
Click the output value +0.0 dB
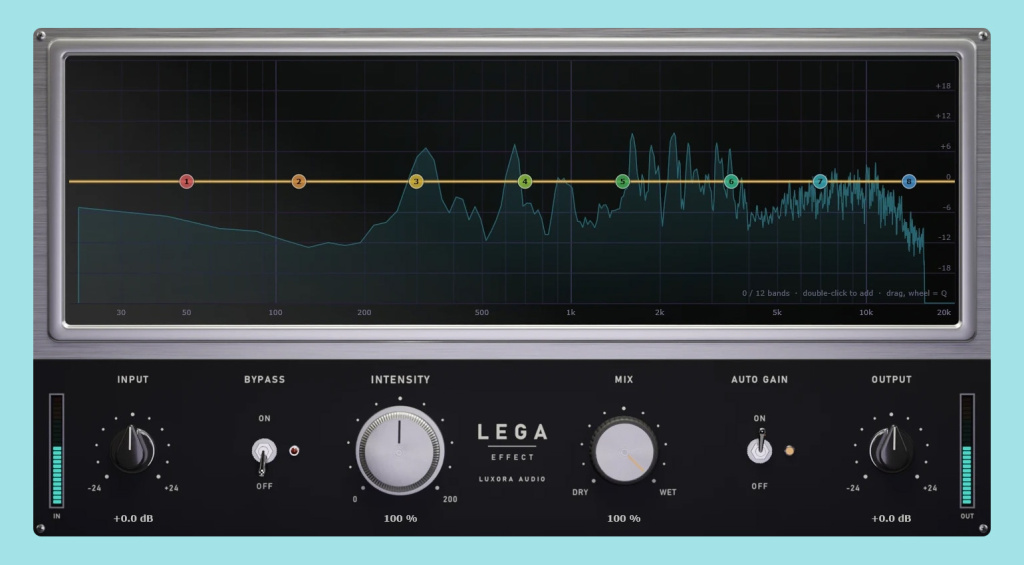click(x=891, y=519)
